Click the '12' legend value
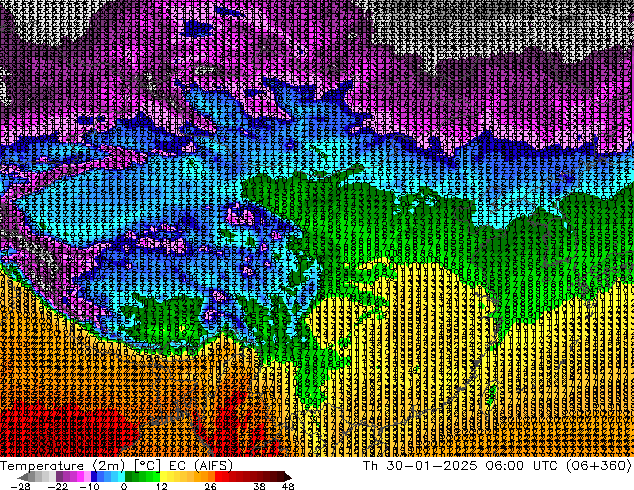This screenshot has height=490, width=634. click(162, 486)
